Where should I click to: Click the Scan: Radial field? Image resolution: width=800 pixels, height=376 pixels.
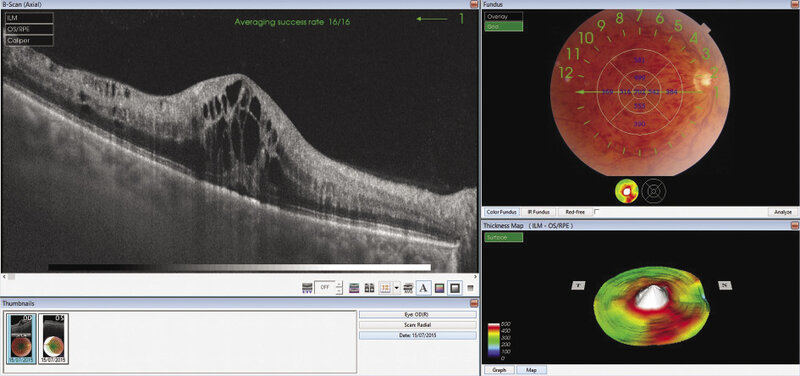coord(417,324)
